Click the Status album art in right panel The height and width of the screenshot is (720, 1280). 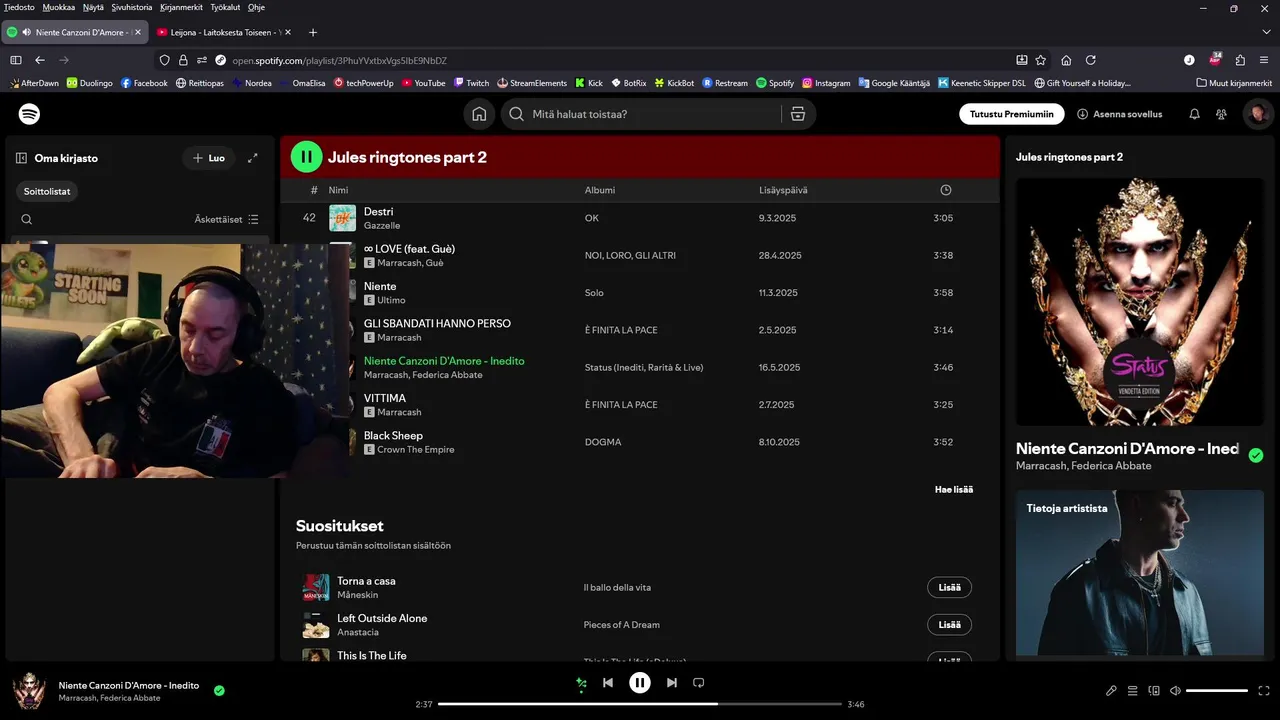[x=1139, y=302]
